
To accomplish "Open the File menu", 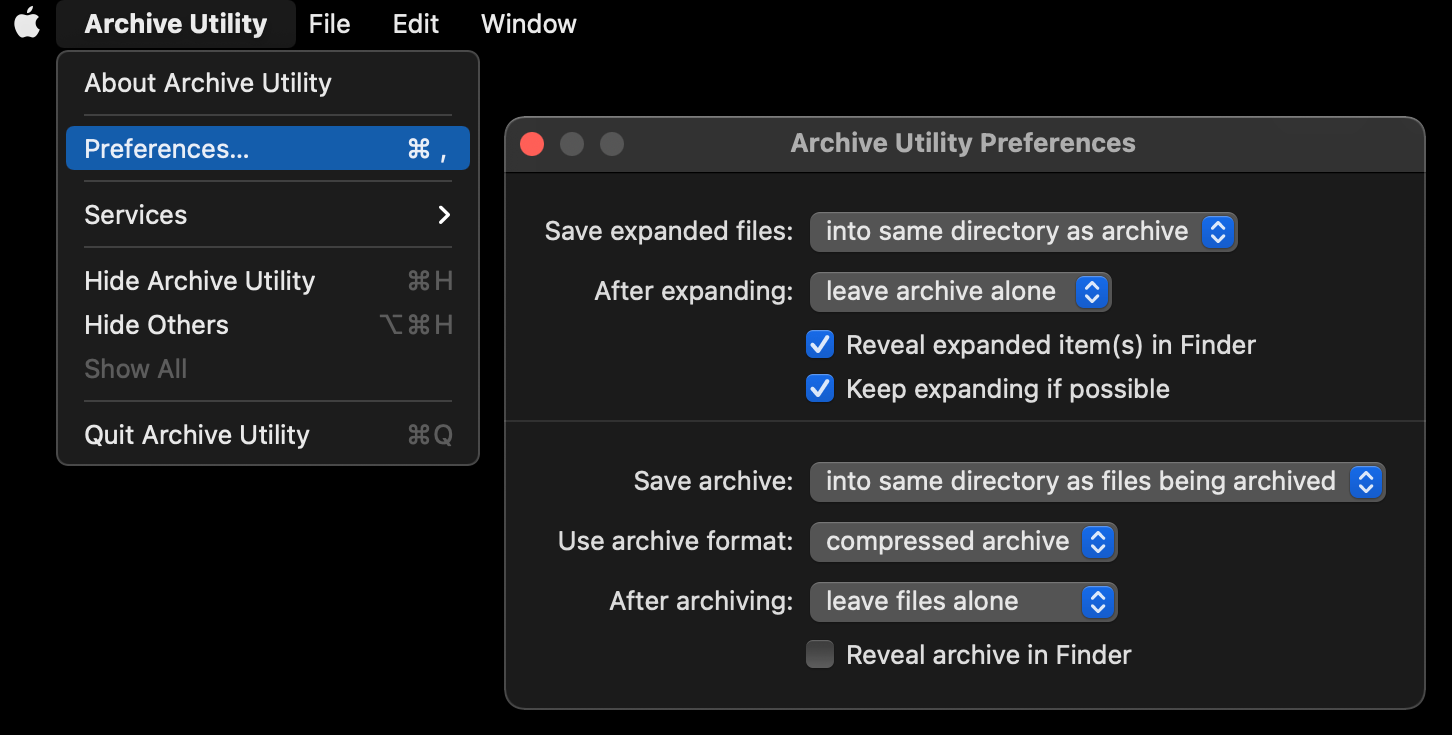I will (x=329, y=24).
